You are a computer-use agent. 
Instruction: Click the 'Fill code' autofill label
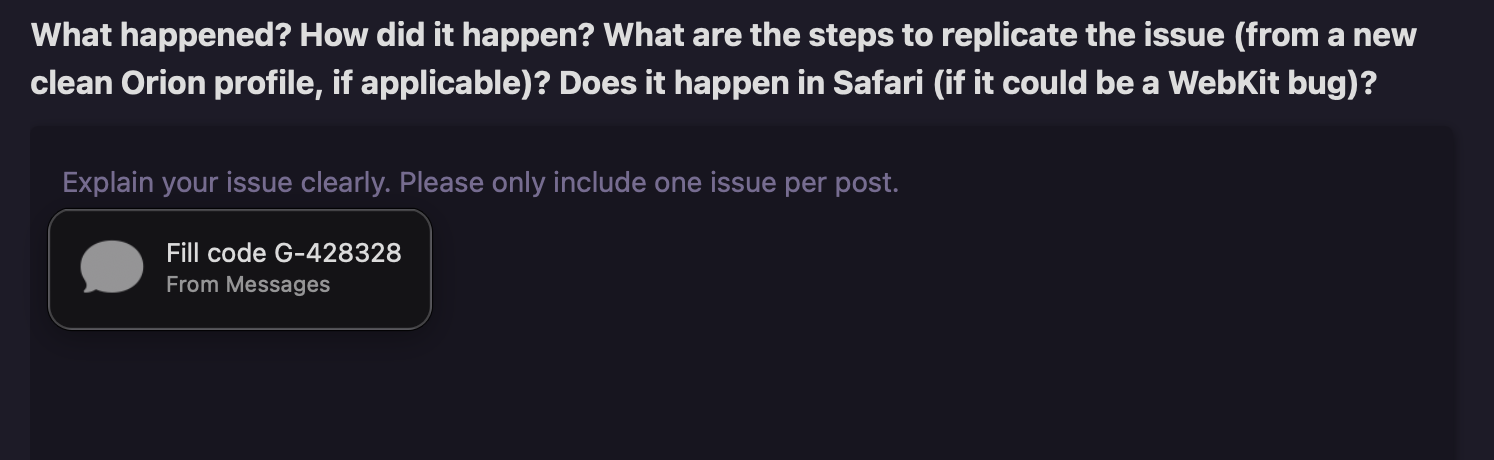(x=216, y=253)
